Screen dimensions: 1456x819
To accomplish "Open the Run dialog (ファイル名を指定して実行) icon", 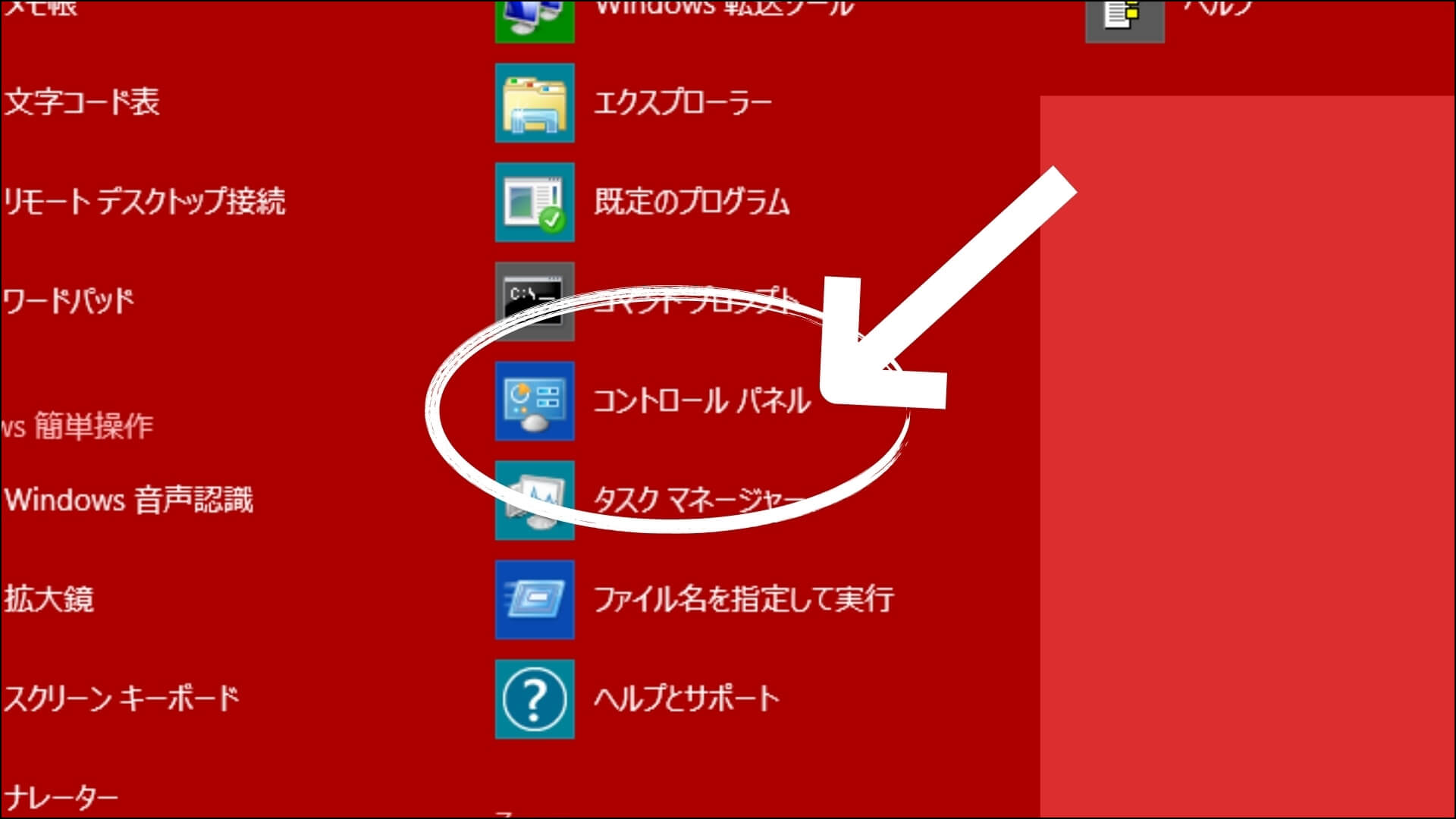I will tap(535, 599).
